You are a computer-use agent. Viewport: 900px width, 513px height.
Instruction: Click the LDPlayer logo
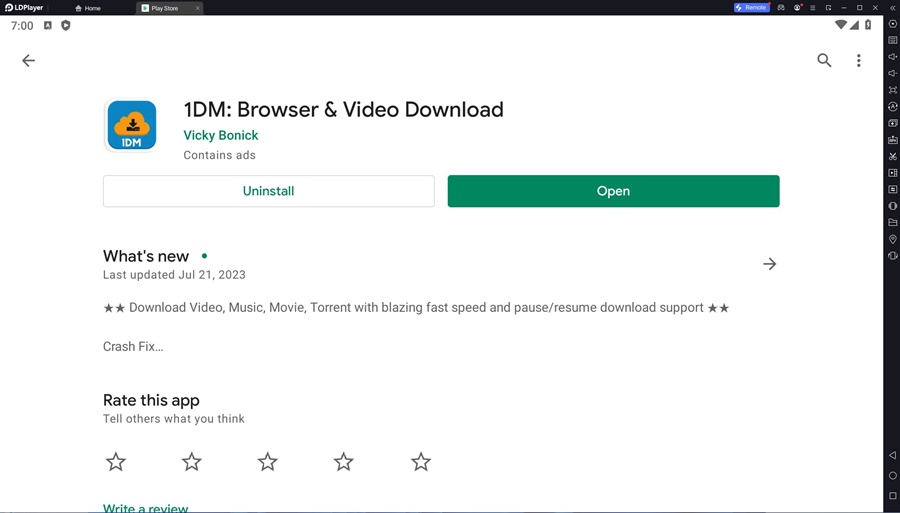(x=24, y=7)
